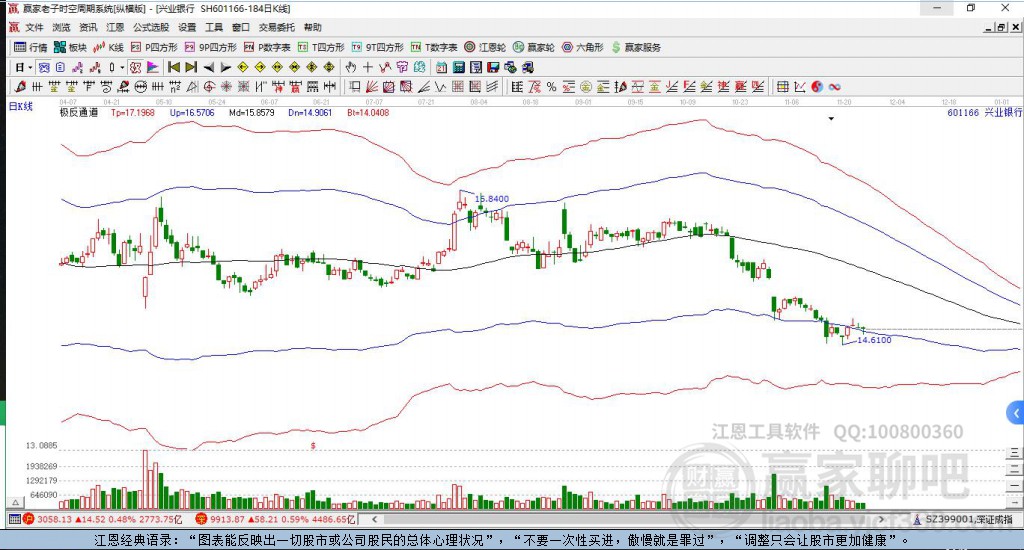Click Shenzhen index 9913.87 status entry

pyautogui.click(x=275, y=519)
